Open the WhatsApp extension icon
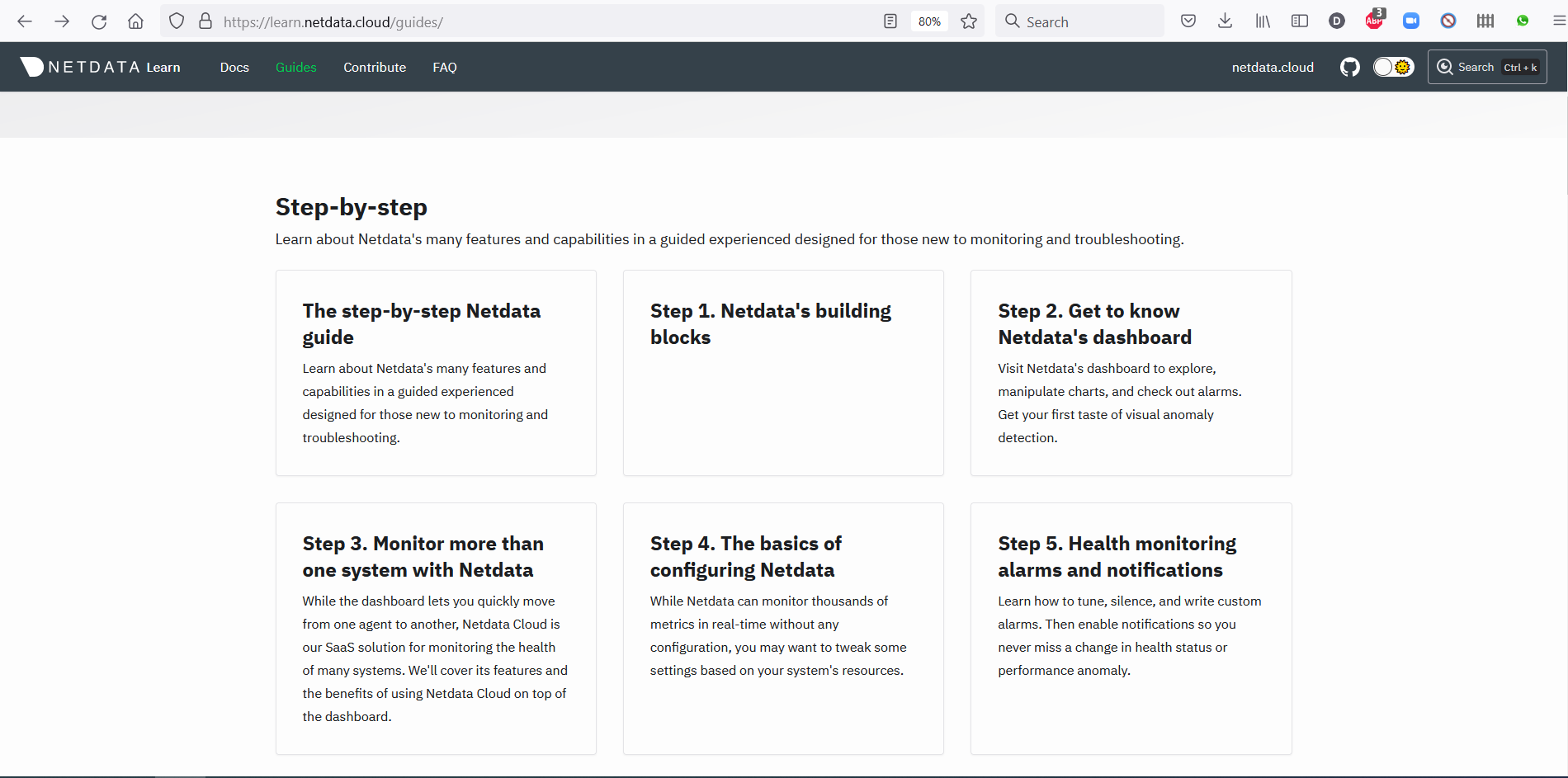Image resolution: width=1568 pixels, height=778 pixels. (1523, 21)
